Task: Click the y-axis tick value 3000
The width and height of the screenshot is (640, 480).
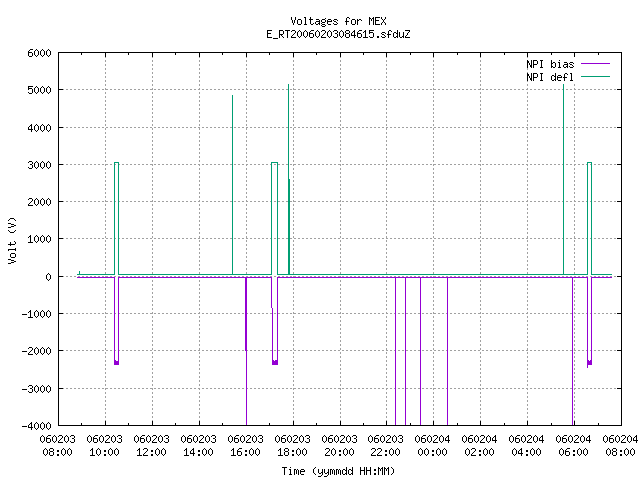Action: [x=39, y=165]
